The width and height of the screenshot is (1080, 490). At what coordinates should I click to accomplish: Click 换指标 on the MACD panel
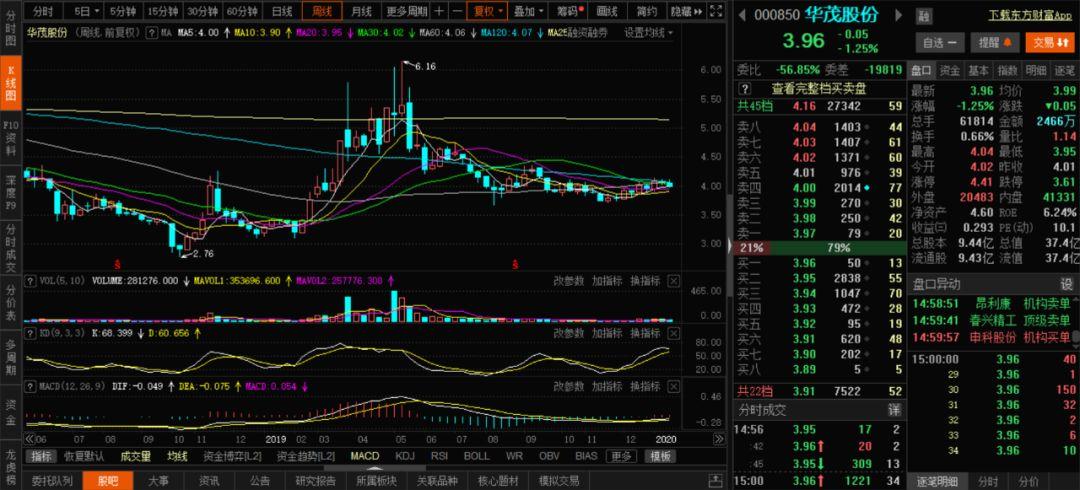pyautogui.click(x=645, y=387)
